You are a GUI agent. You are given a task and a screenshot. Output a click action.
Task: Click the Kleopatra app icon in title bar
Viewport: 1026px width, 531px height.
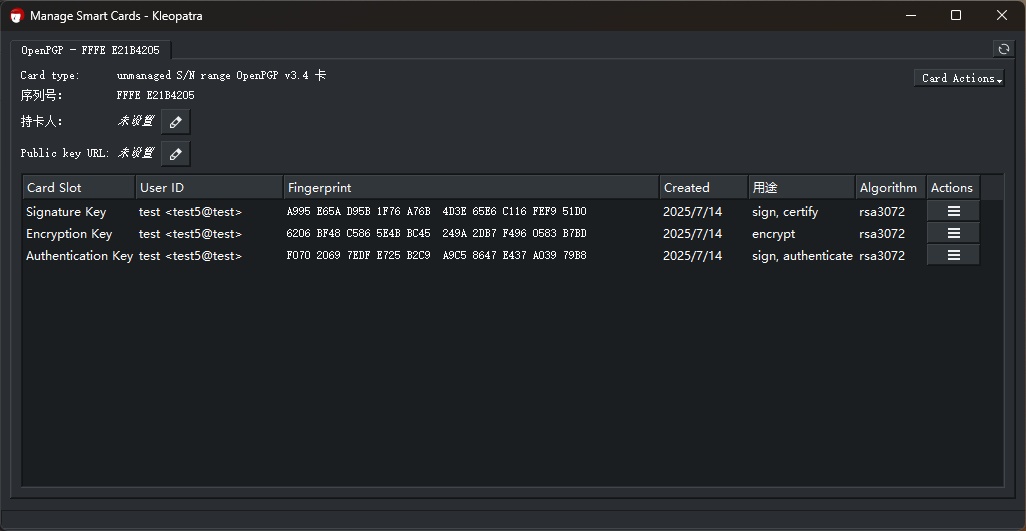[17, 16]
